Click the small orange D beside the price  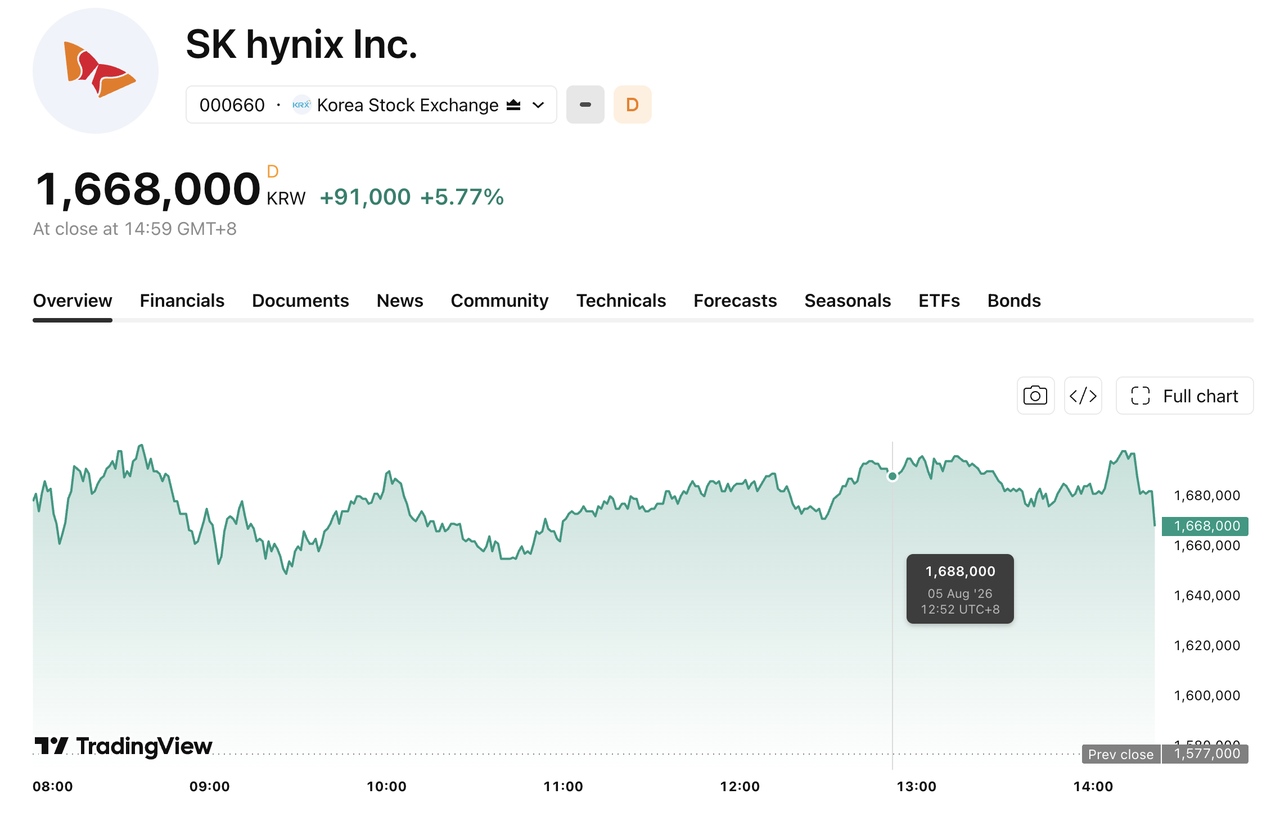click(273, 172)
